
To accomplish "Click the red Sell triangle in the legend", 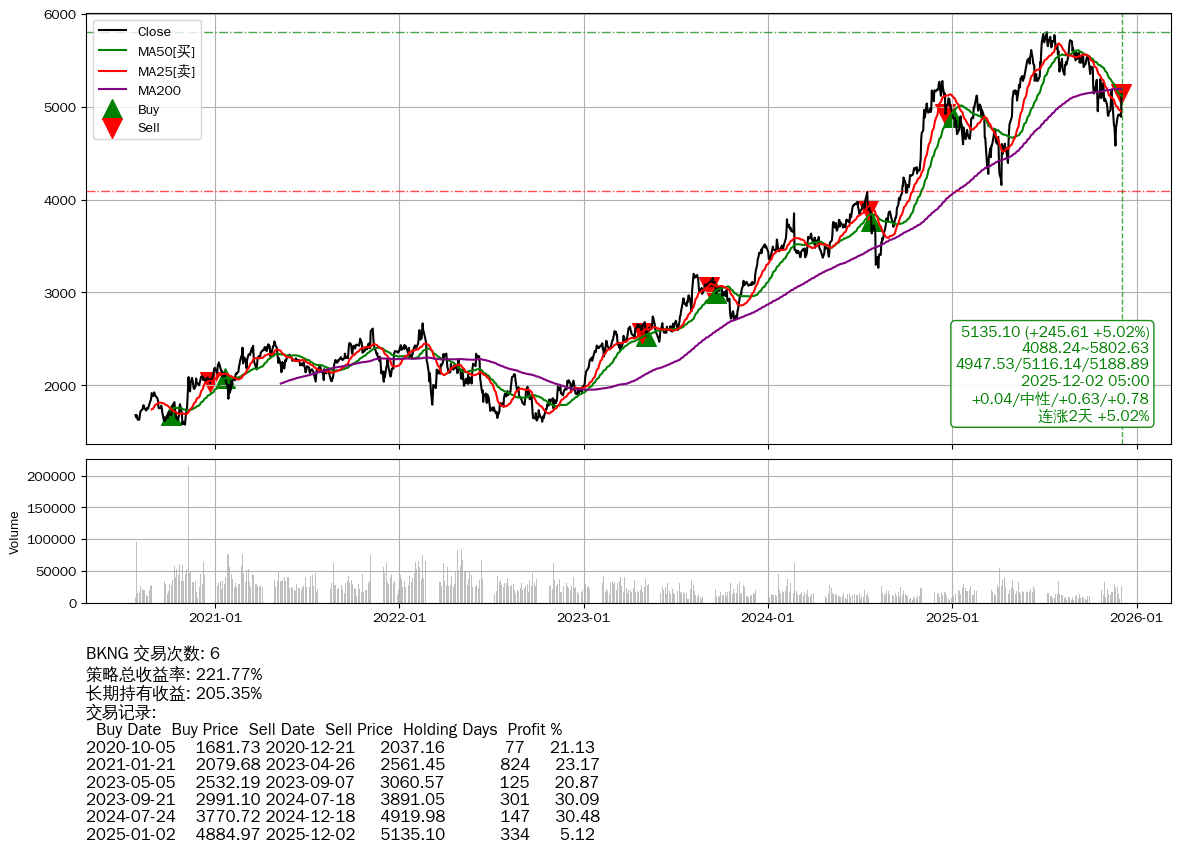I will [x=113, y=127].
